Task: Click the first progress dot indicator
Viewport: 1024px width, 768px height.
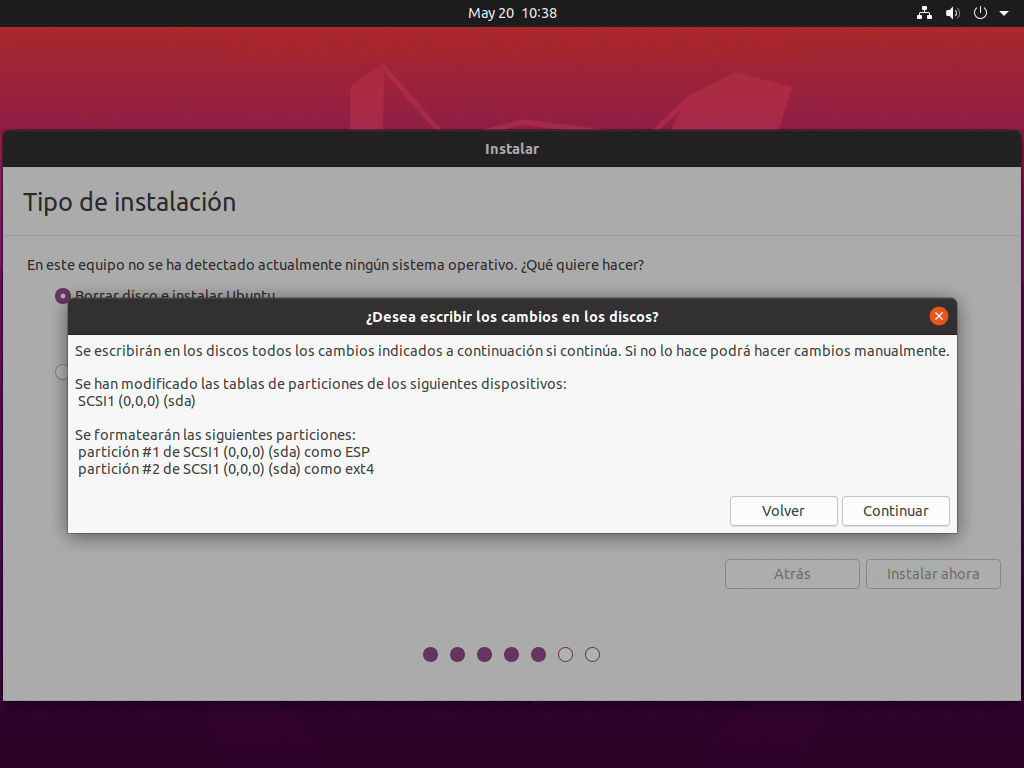Action: (x=430, y=654)
